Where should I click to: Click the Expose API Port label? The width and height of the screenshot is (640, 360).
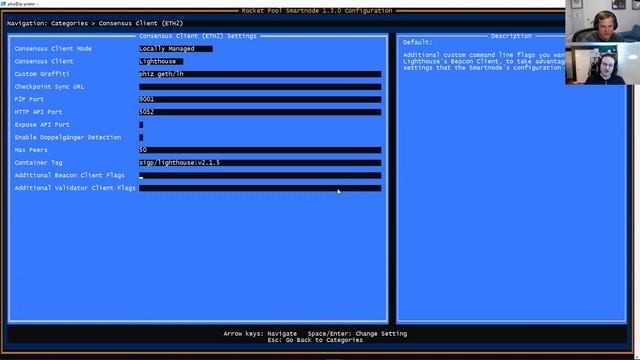[x=42, y=124]
